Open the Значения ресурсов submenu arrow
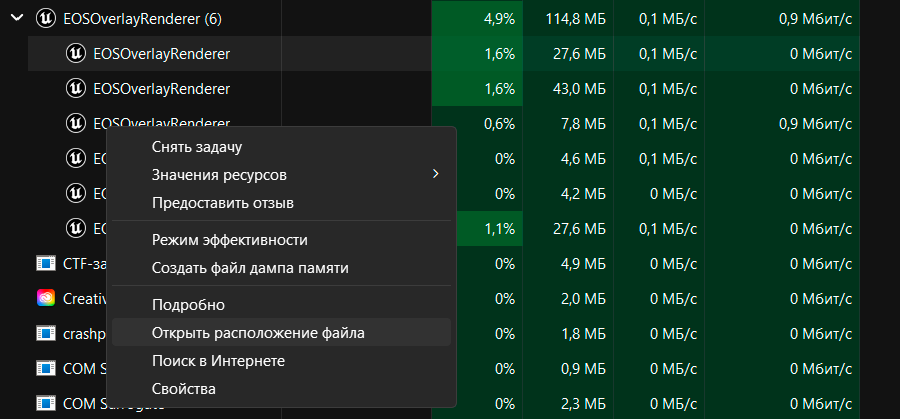Screen dimensions: 900x419 [435, 175]
